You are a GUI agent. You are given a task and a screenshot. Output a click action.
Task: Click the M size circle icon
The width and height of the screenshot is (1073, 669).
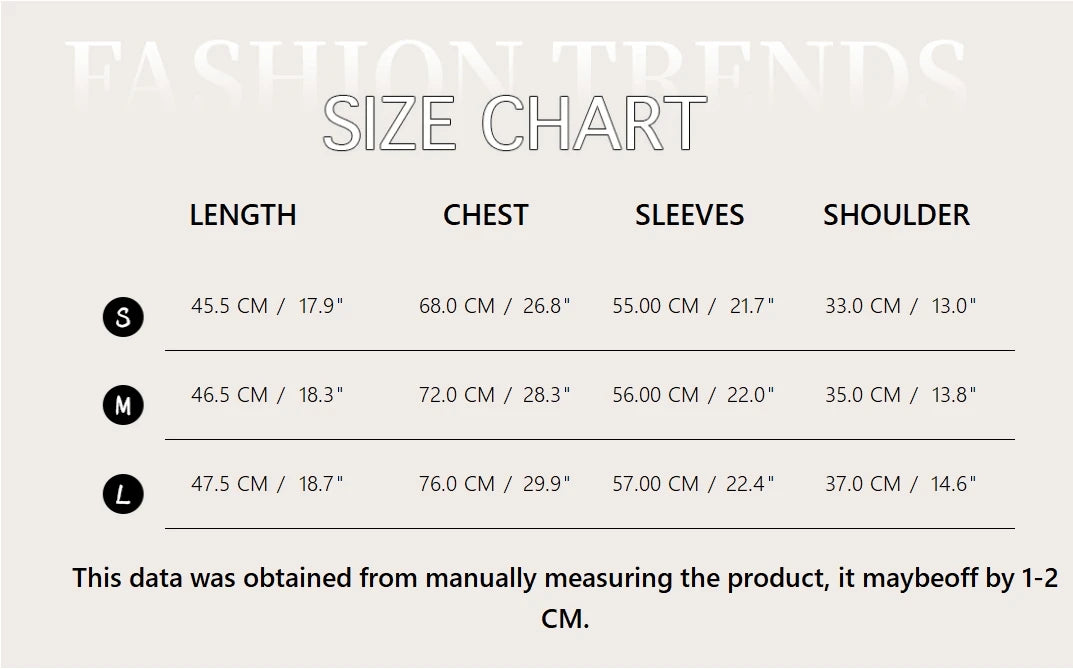pos(123,405)
